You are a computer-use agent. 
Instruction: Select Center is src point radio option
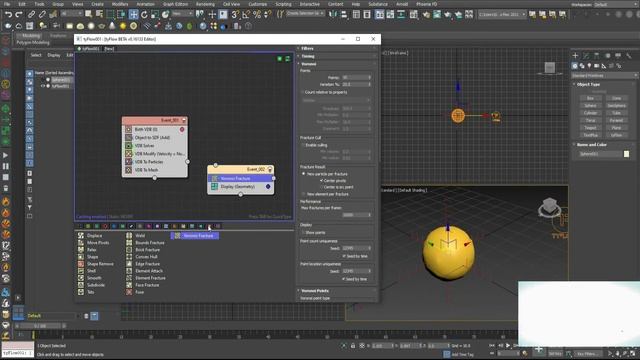coord(321,187)
